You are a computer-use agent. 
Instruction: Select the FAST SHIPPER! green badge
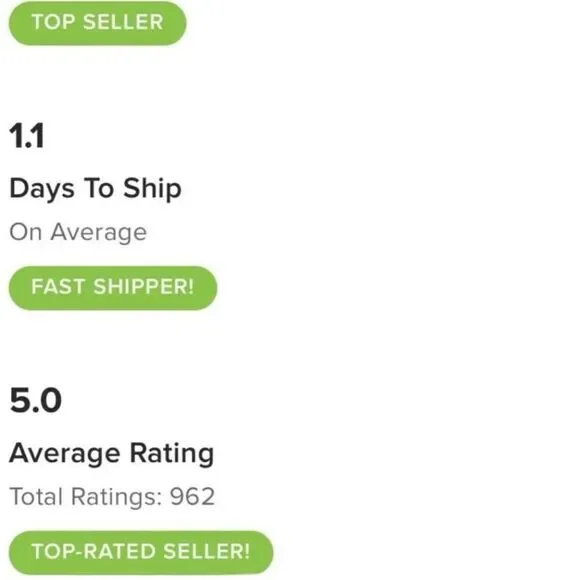pos(113,288)
